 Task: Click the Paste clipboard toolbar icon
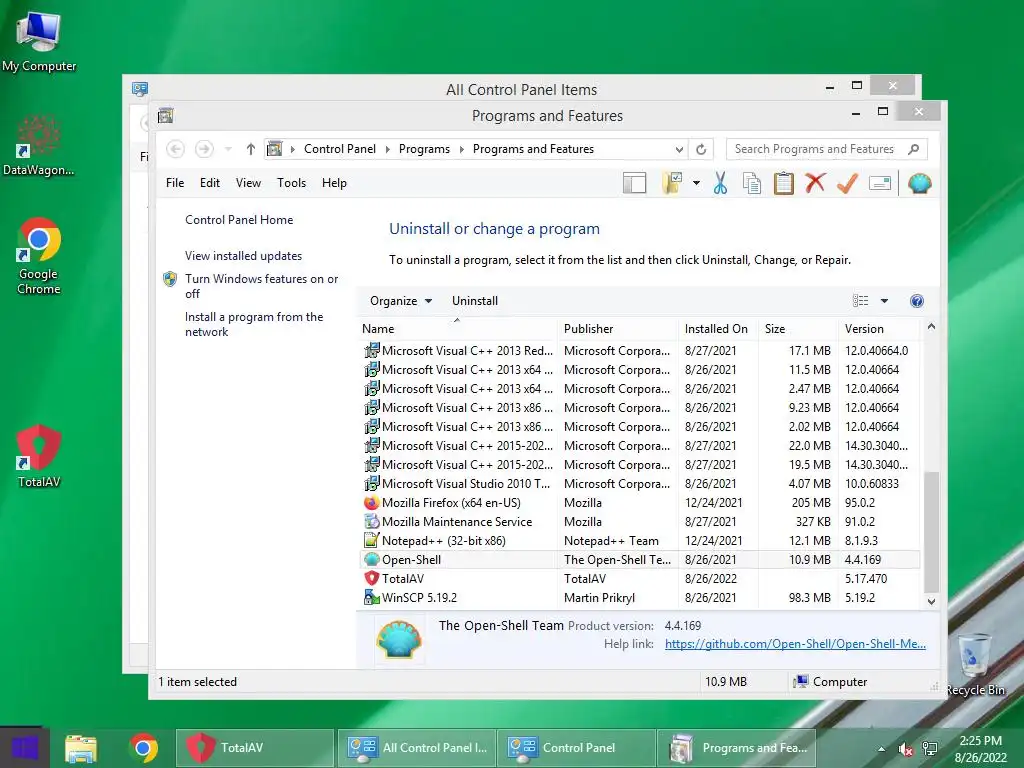[x=784, y=184]
